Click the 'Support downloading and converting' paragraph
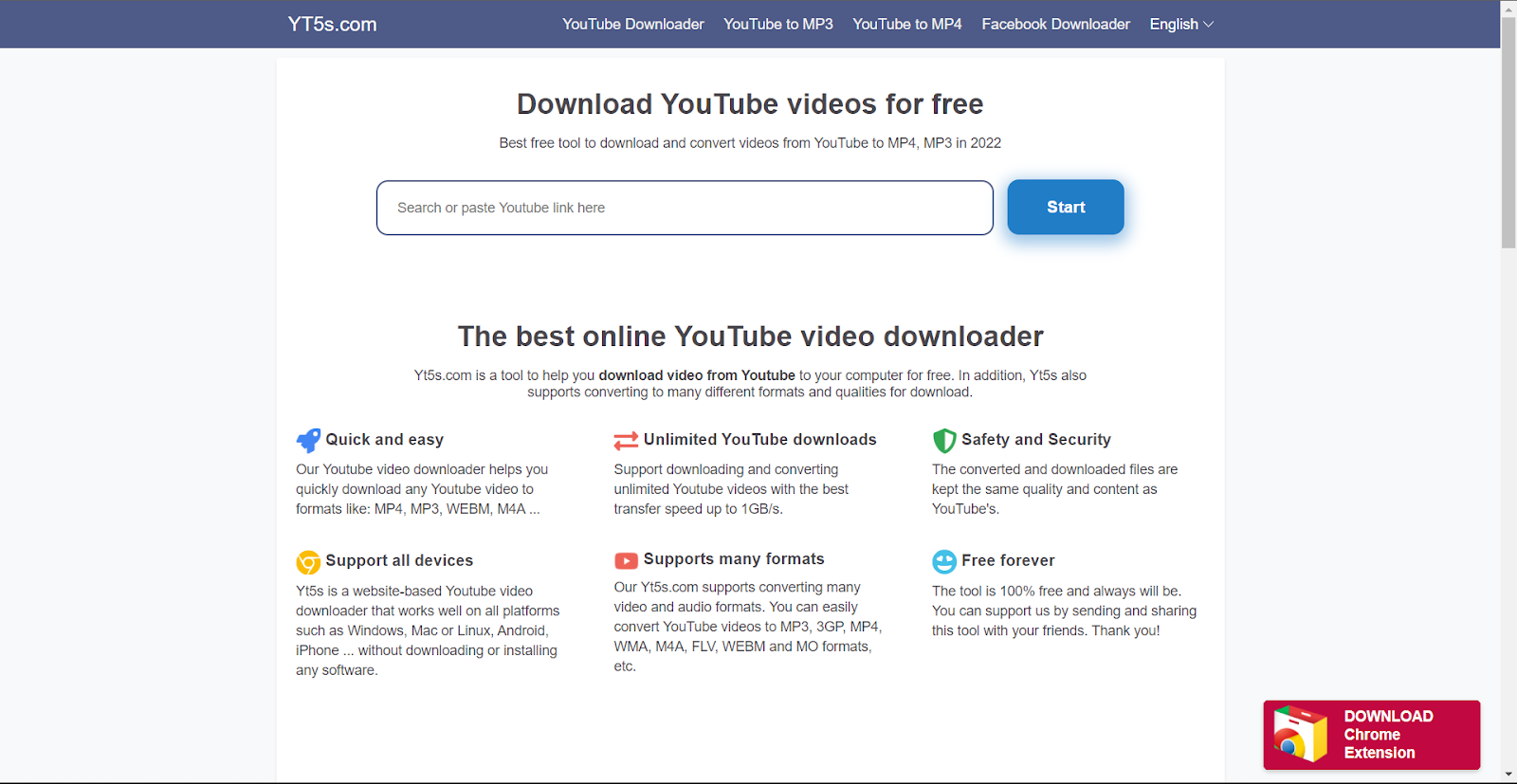 (731, 489)
